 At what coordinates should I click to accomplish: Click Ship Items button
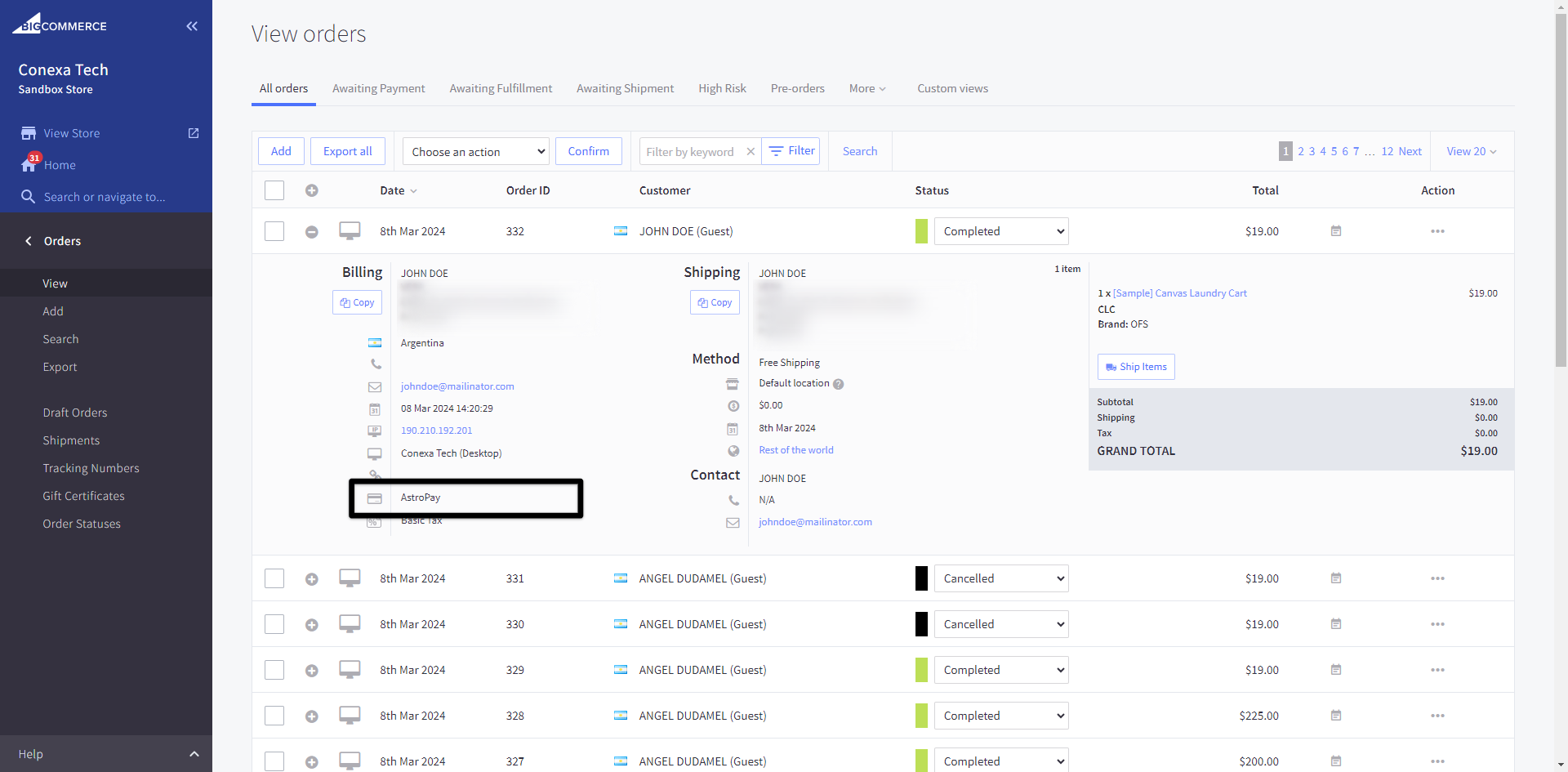1136,367
